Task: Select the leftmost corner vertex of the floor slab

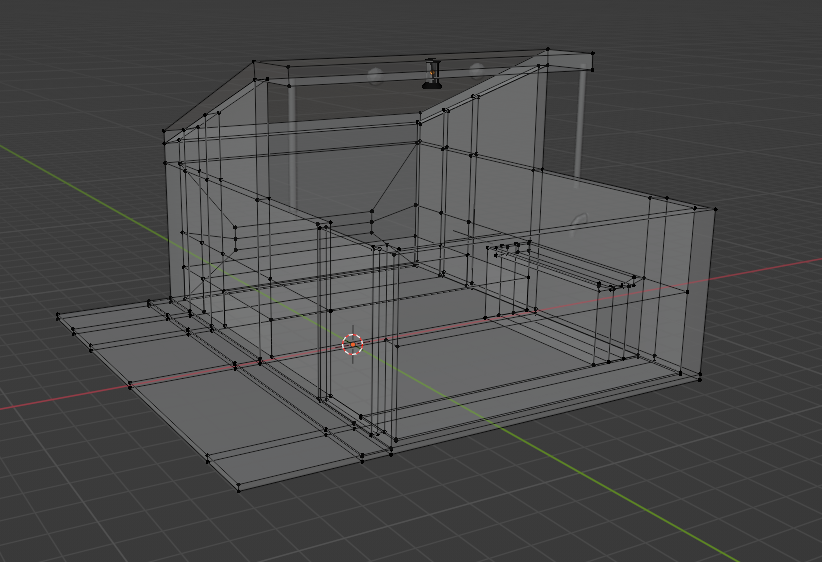Action: [58, 315]
